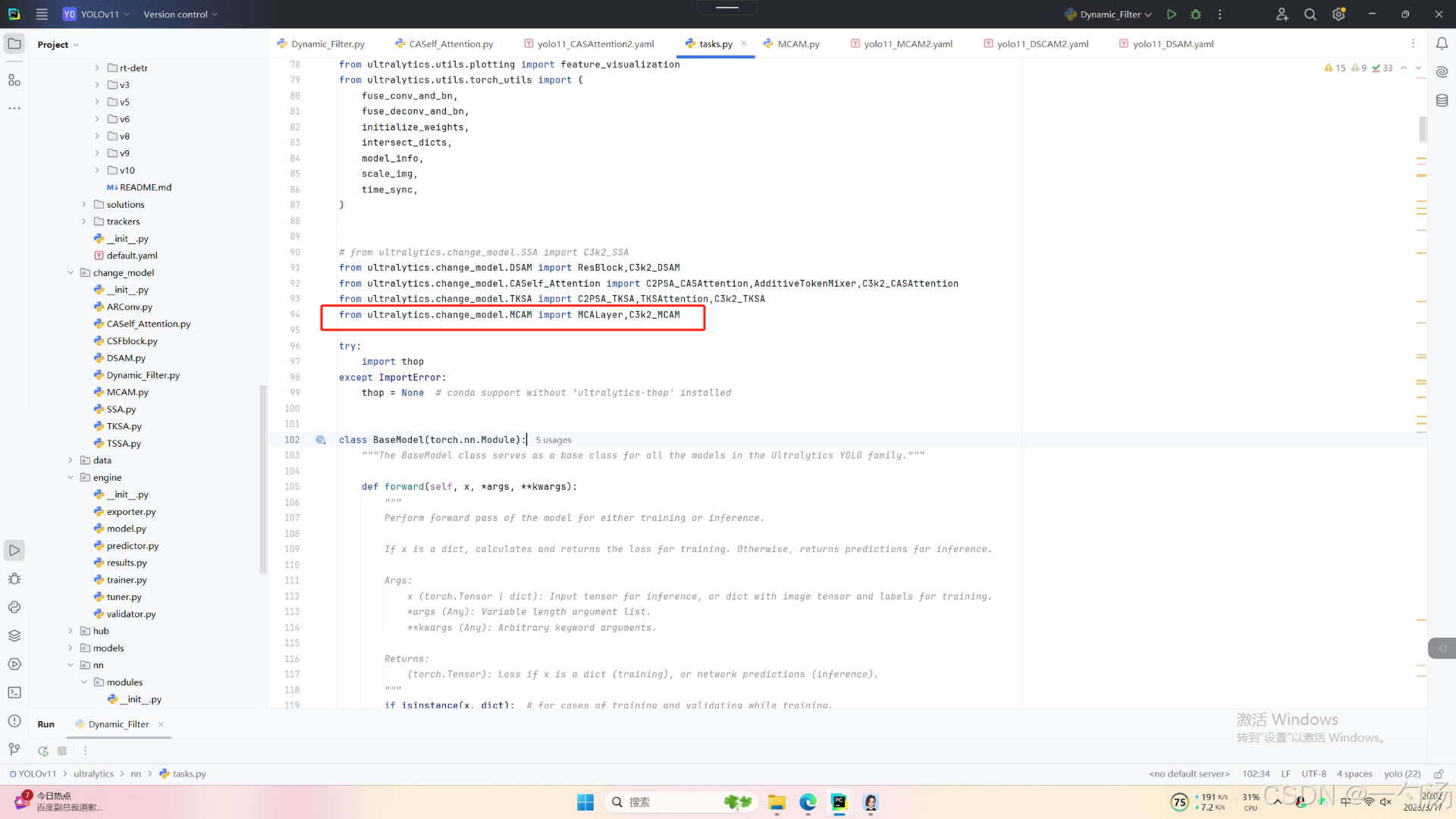Image resolution: width=1456 pixels, height=819 pixels.
Task: Start debugging with the bug icon
Action: pyautogui.click(x=1196, y=14)
